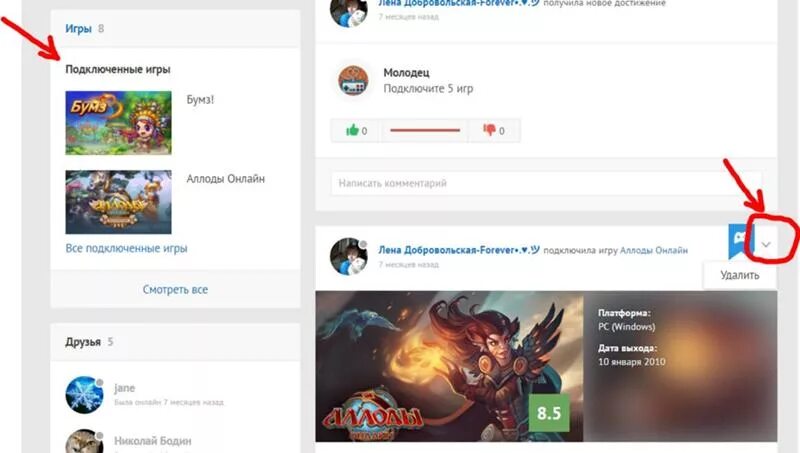Image resolution: width=800 pixels, height=453 pixels.
Task: Click the Платформа: PC (Windows) text
Action: (x=627, y=320)
